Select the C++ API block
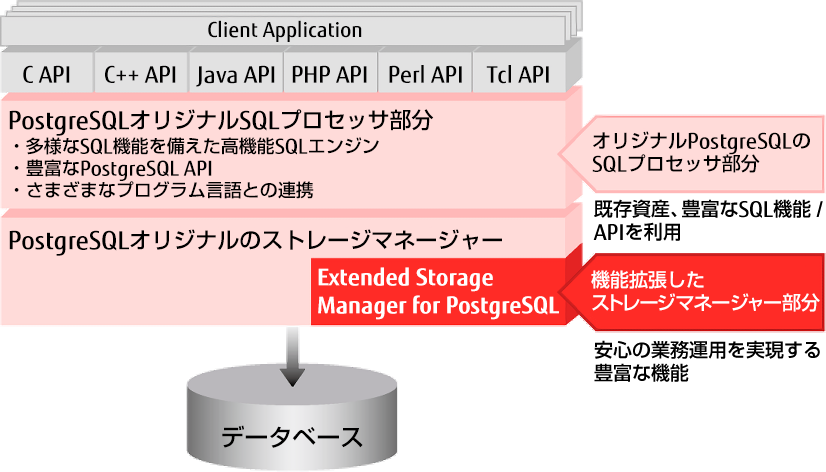This screenshot has width=826, height=472. tap(141, 73)
